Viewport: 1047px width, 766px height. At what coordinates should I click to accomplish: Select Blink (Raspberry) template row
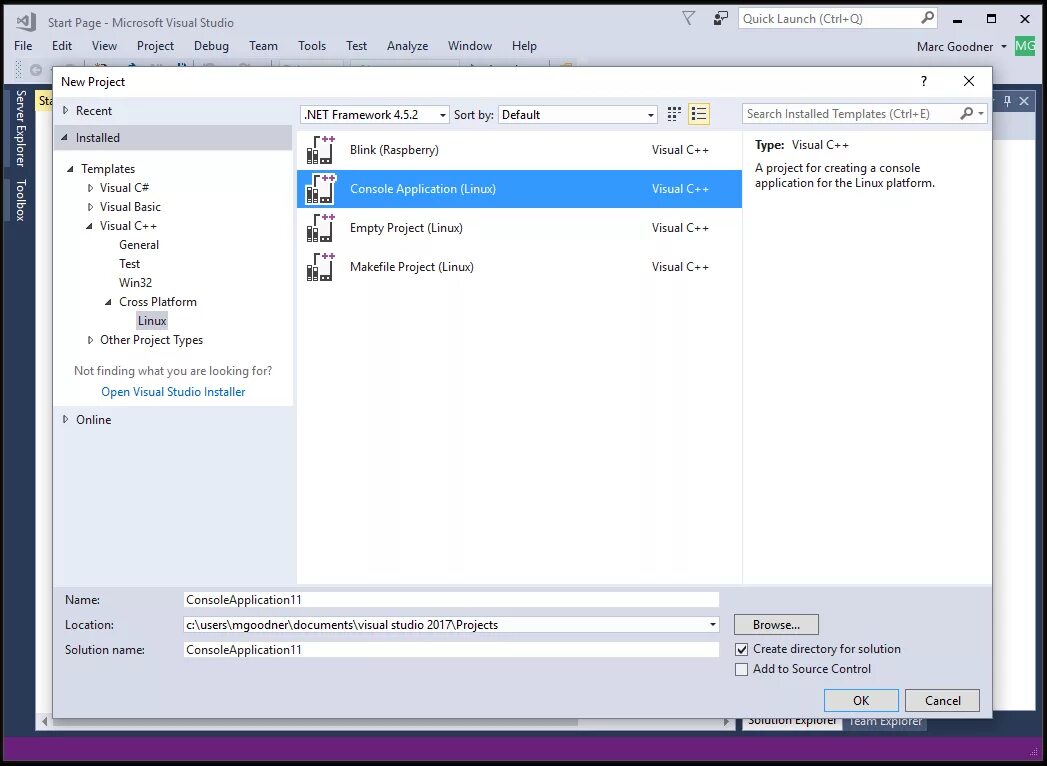click(519, 150)
